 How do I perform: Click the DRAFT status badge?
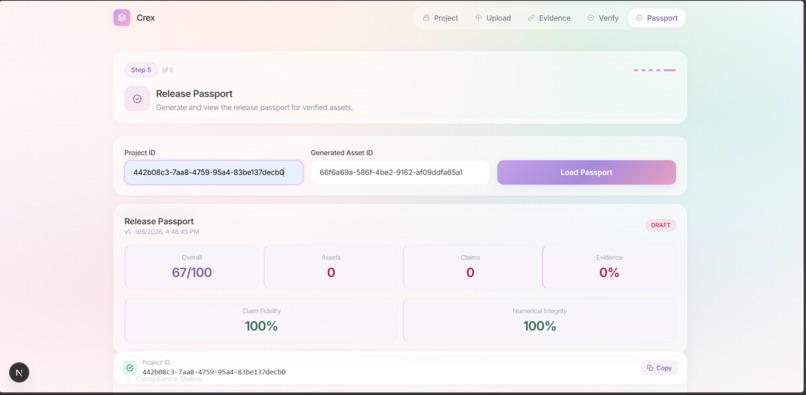[x=661, y=225]
